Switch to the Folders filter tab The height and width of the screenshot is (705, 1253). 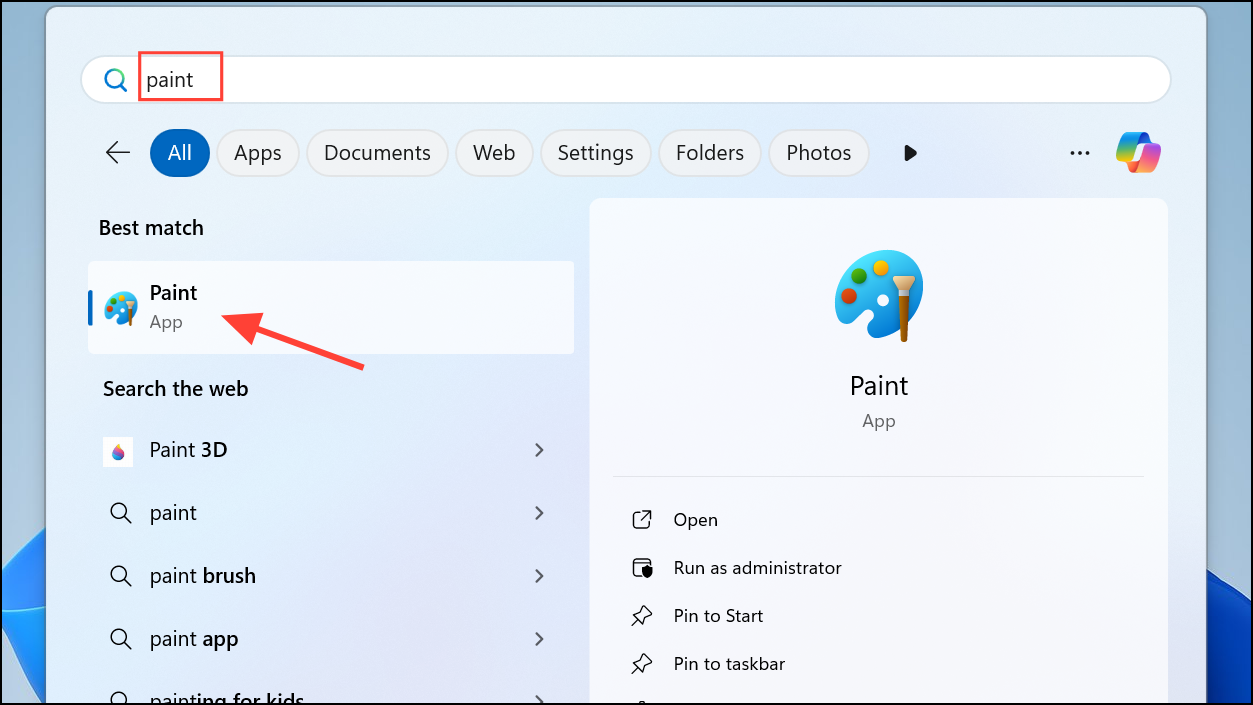710,153
